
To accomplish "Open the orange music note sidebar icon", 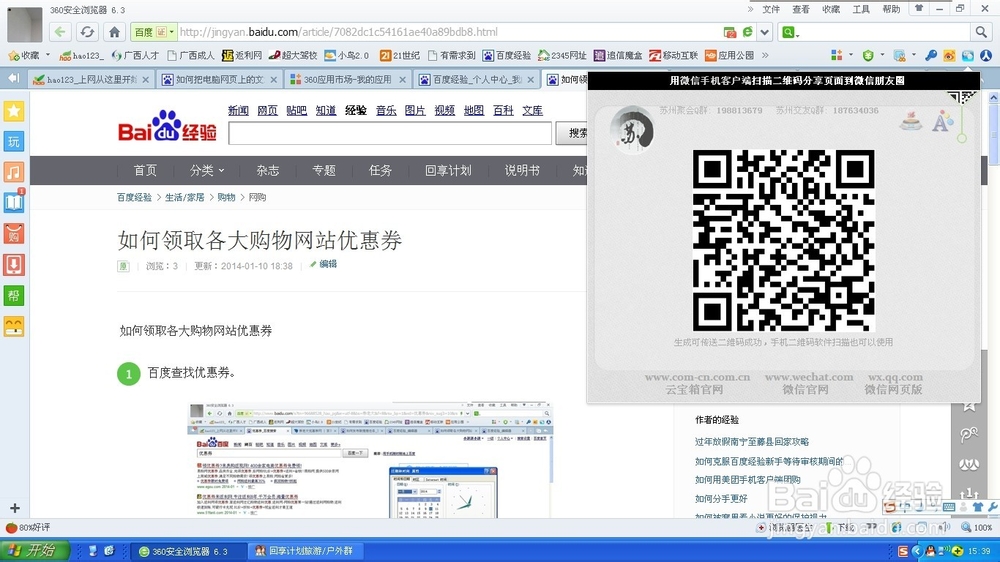I will tap(14, 172).
